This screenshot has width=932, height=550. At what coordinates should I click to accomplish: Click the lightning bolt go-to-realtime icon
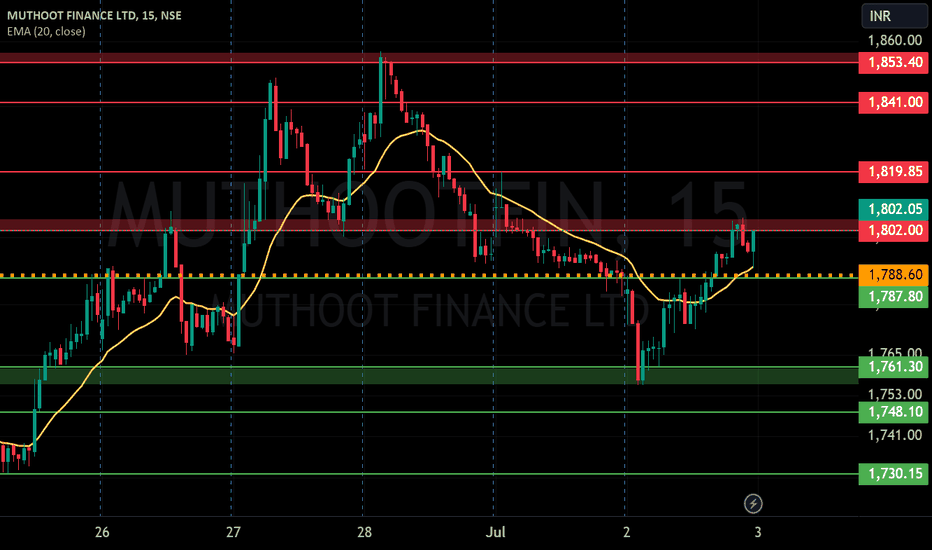coord(753,504)
